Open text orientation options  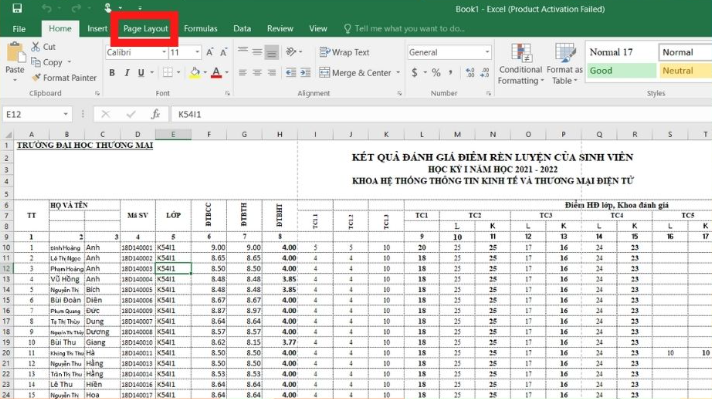tap(293, 52)
